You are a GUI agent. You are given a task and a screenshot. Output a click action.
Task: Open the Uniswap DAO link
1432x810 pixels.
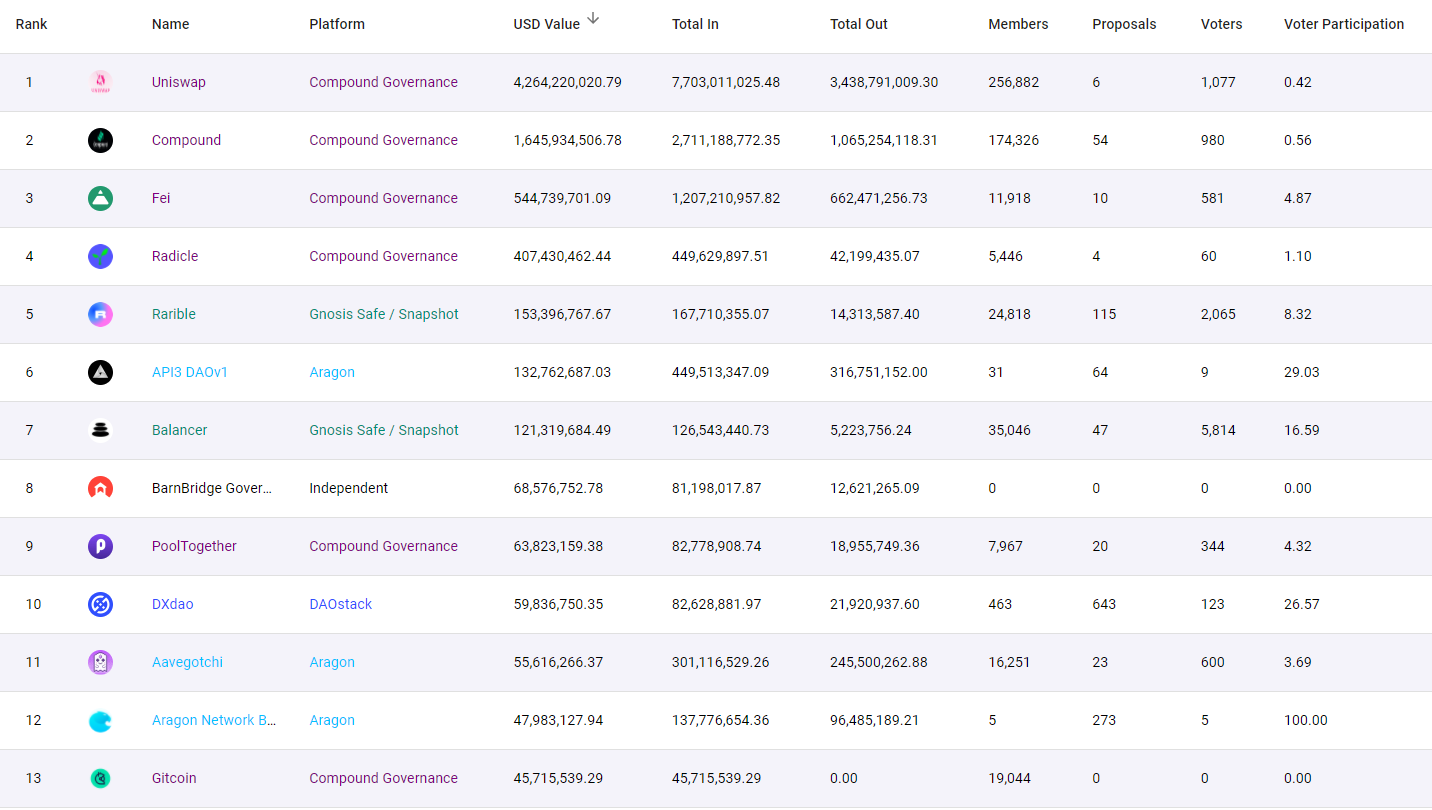point(179,82)
